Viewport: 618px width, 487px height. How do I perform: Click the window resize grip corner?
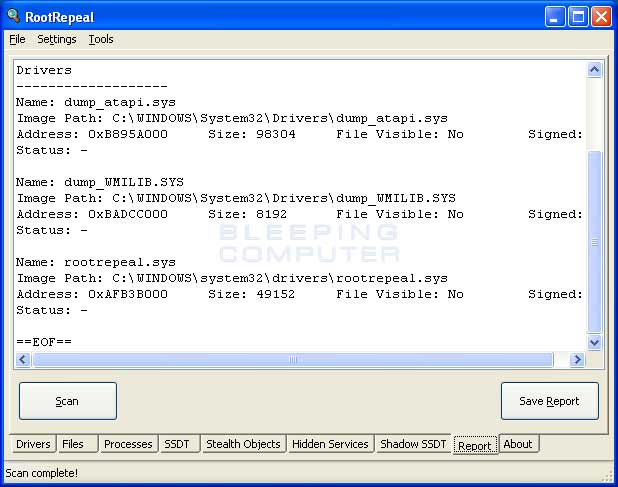[x=607, y=476]
